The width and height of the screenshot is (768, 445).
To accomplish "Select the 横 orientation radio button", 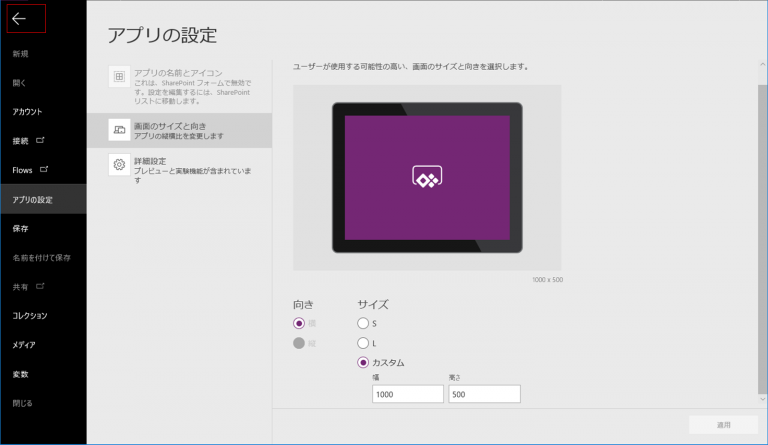I will tap(299, 323).
